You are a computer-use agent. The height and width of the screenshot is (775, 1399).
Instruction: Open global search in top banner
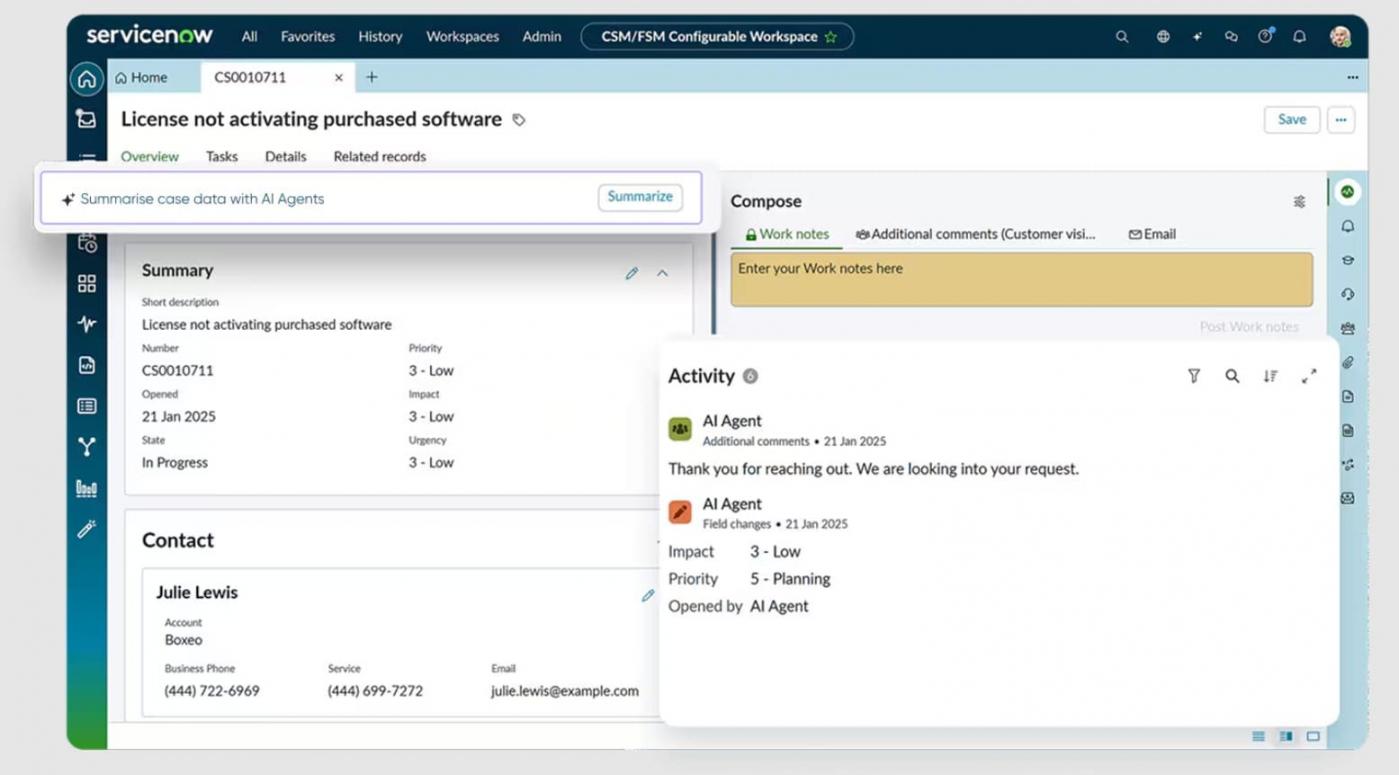pos(1122,37)
